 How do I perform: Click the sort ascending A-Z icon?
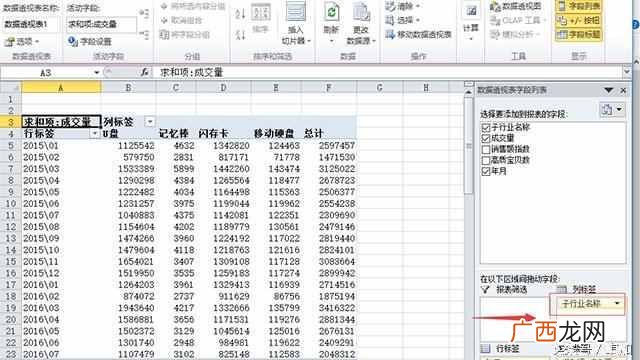[240, 13]
